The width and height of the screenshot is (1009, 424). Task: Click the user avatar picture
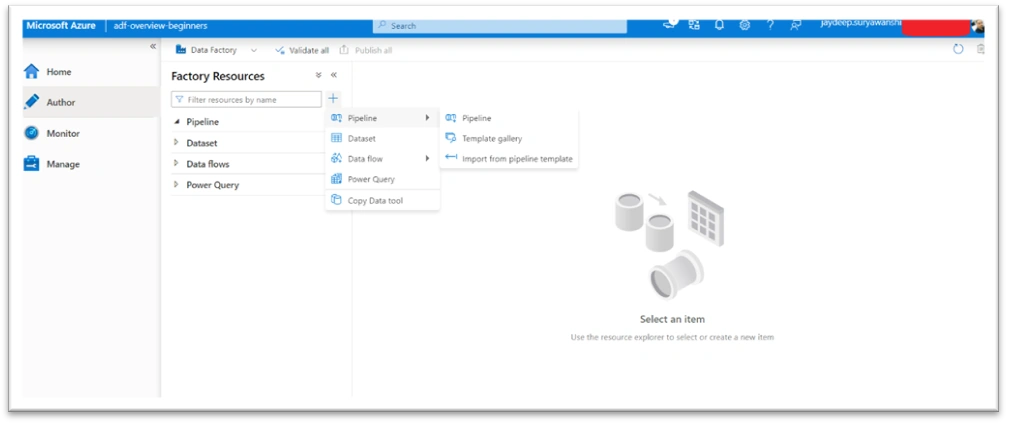(x=978, y=26)
